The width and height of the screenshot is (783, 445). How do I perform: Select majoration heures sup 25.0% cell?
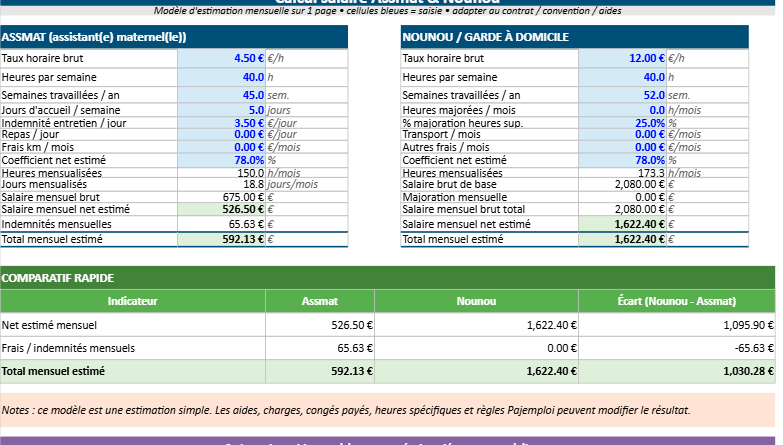(x=622, y=123)
